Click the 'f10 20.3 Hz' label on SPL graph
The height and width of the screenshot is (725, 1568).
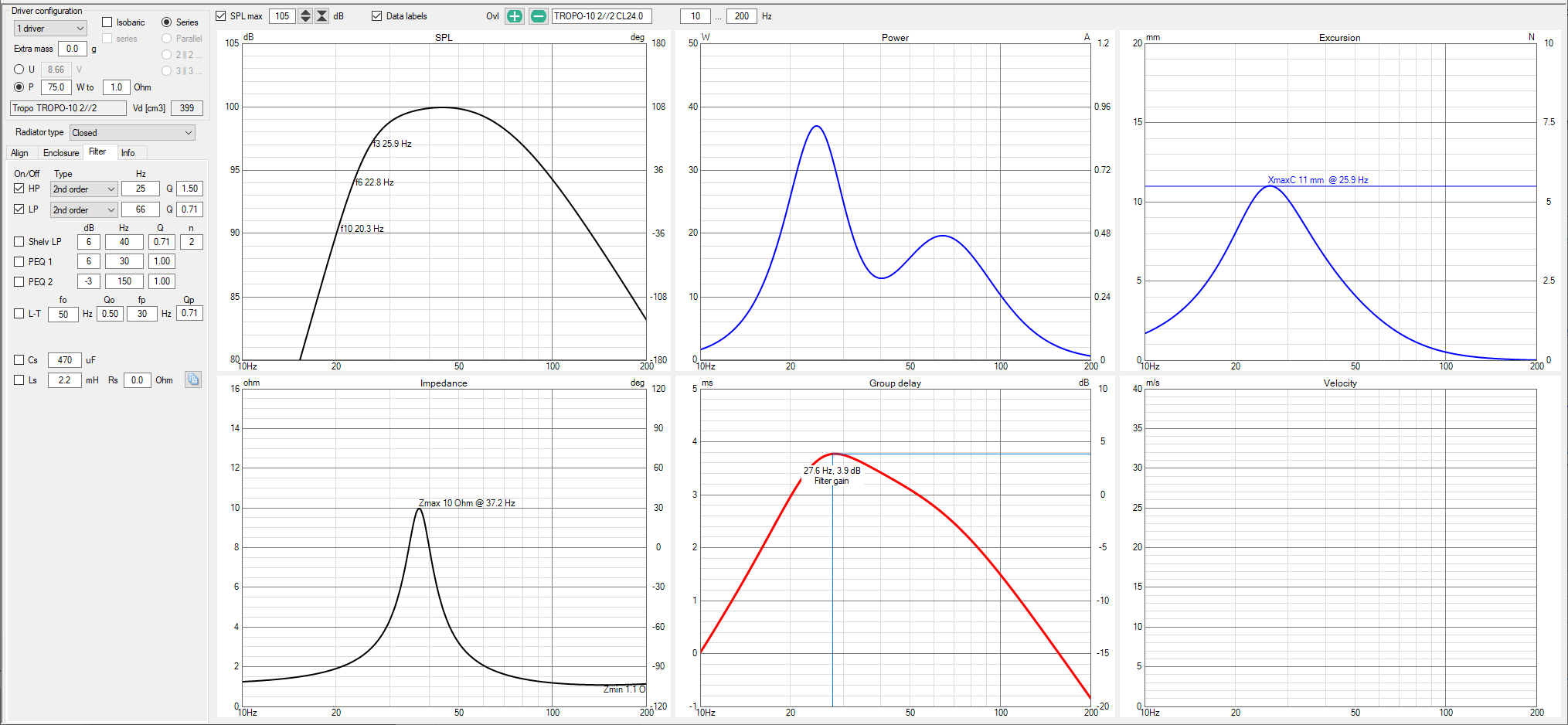coord(362,229)
